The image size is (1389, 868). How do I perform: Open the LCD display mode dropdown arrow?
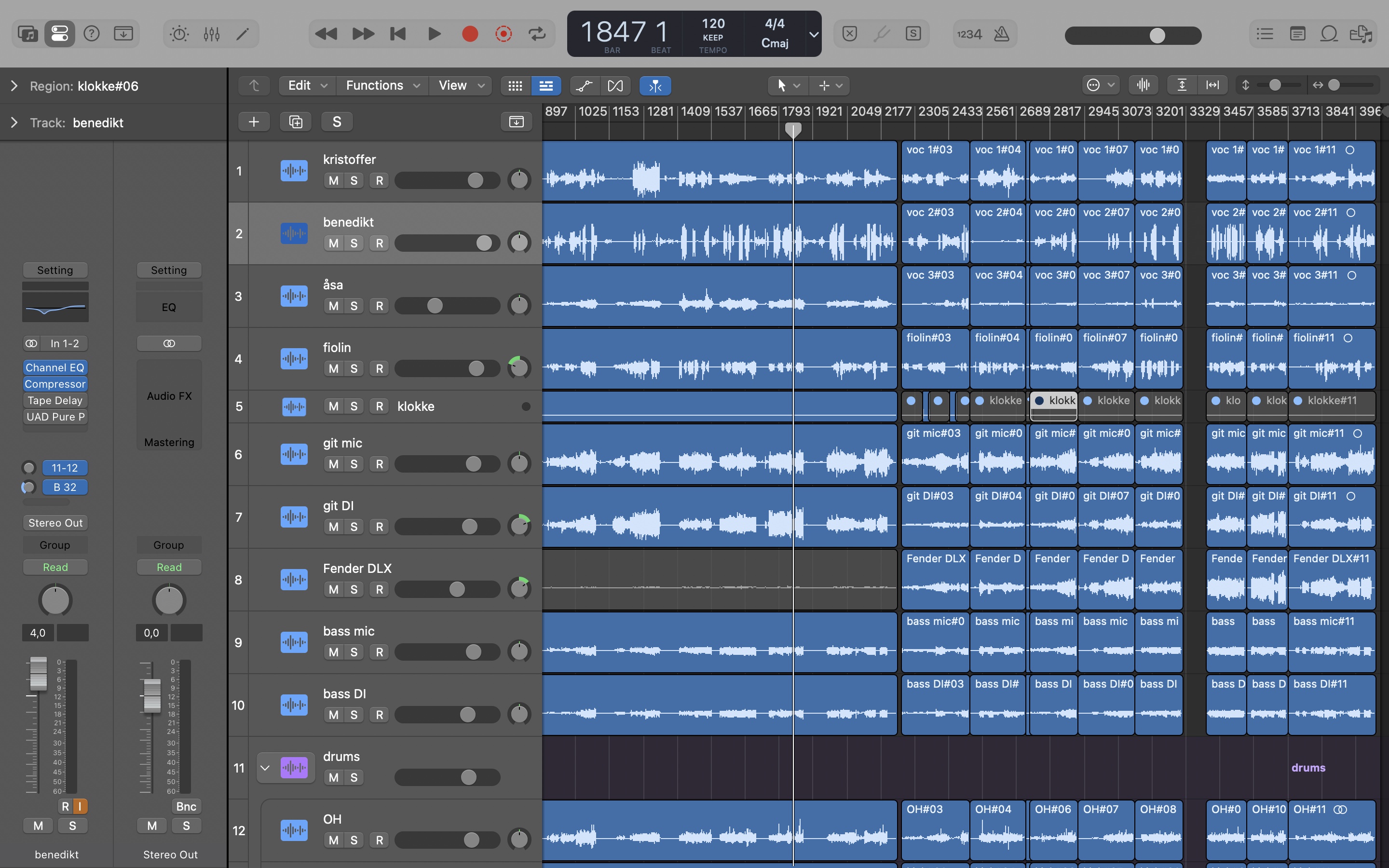coord(813,34)
